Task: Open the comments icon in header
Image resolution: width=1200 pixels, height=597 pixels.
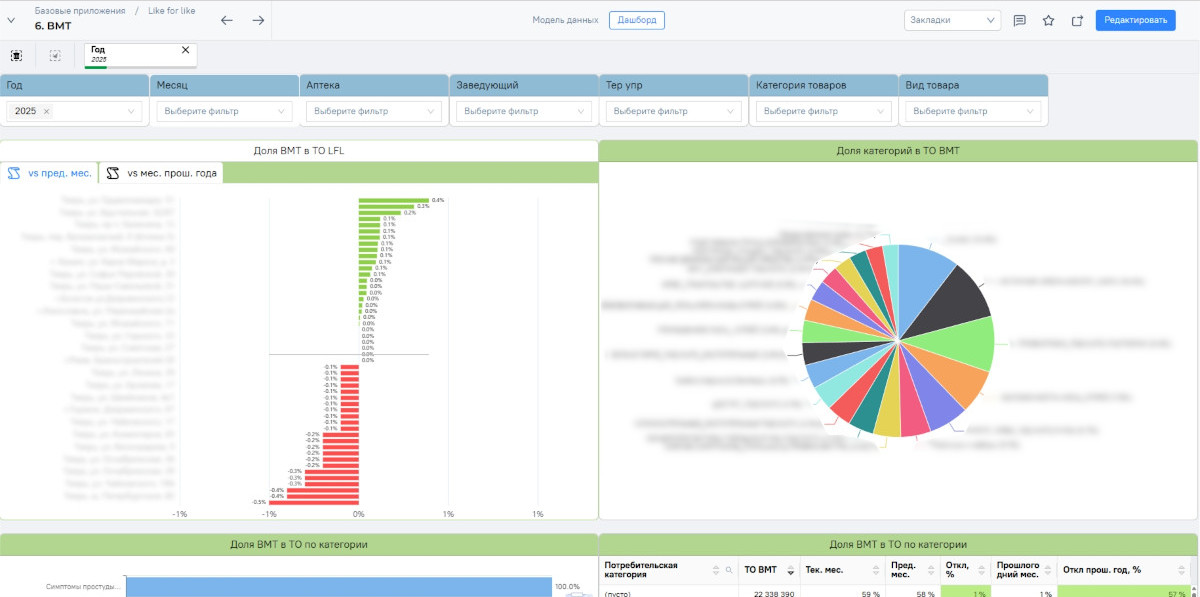Action: click(x=1020, y=20)
